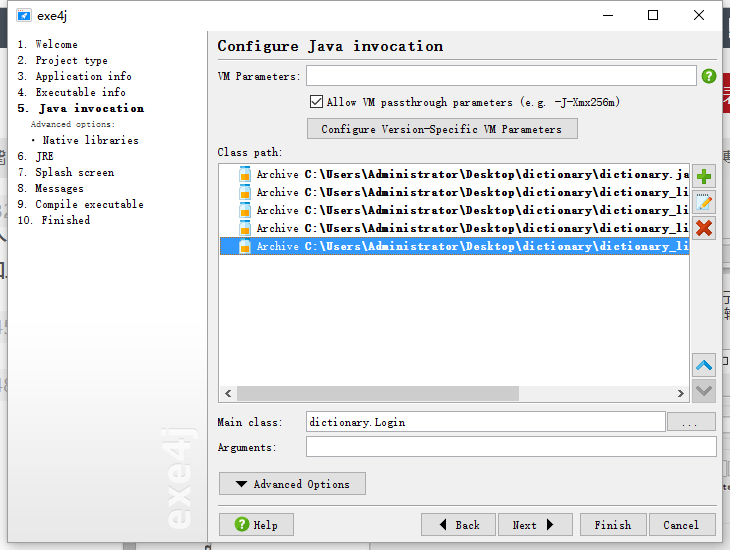Edit the selected class path entry
This screenshot has height=550, width=730.
[x=704, y=203]
